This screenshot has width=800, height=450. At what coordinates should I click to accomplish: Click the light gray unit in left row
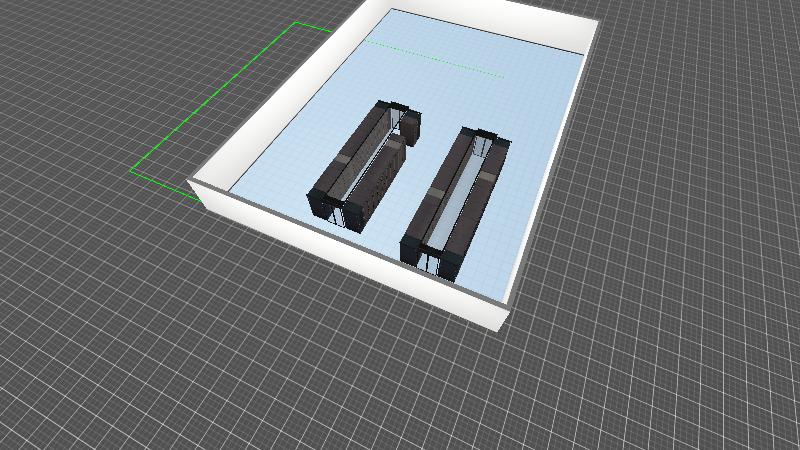pos(344,158)
